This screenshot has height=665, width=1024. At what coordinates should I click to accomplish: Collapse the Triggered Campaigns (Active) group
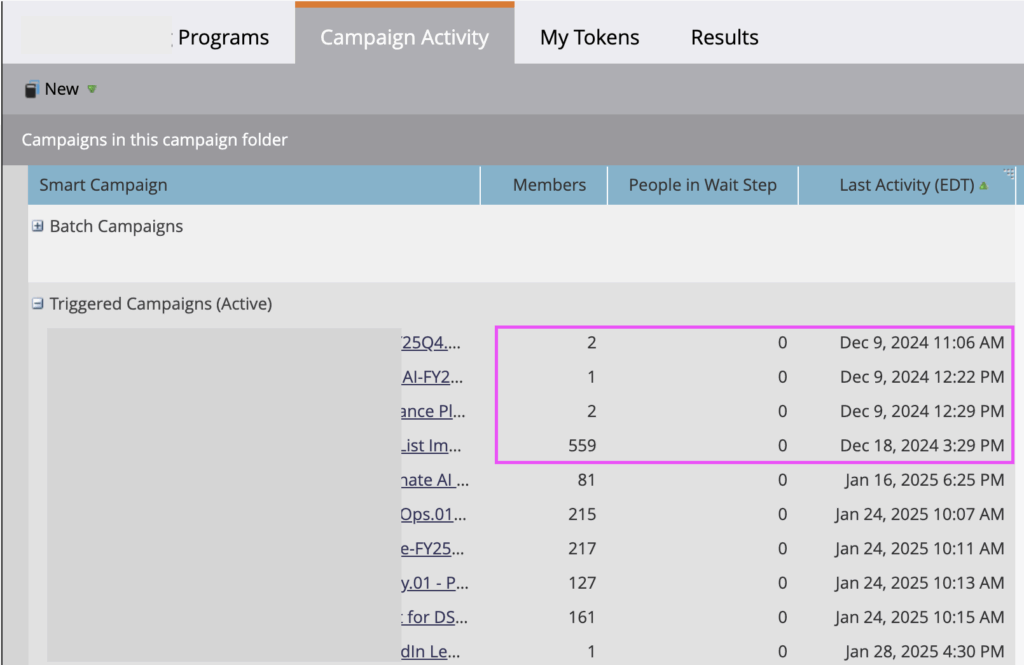tap(38, 304)
